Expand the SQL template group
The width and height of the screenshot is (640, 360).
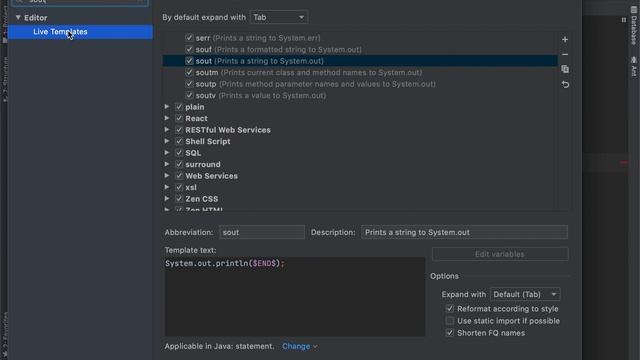tap(167, 152)
